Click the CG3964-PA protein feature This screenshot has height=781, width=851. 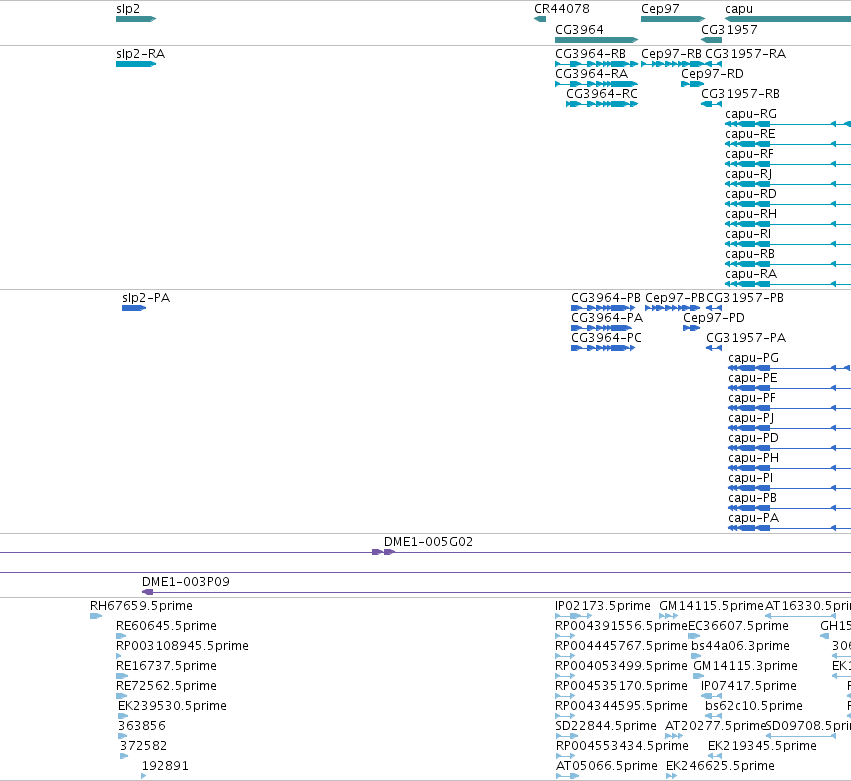(x=603, y=328)
